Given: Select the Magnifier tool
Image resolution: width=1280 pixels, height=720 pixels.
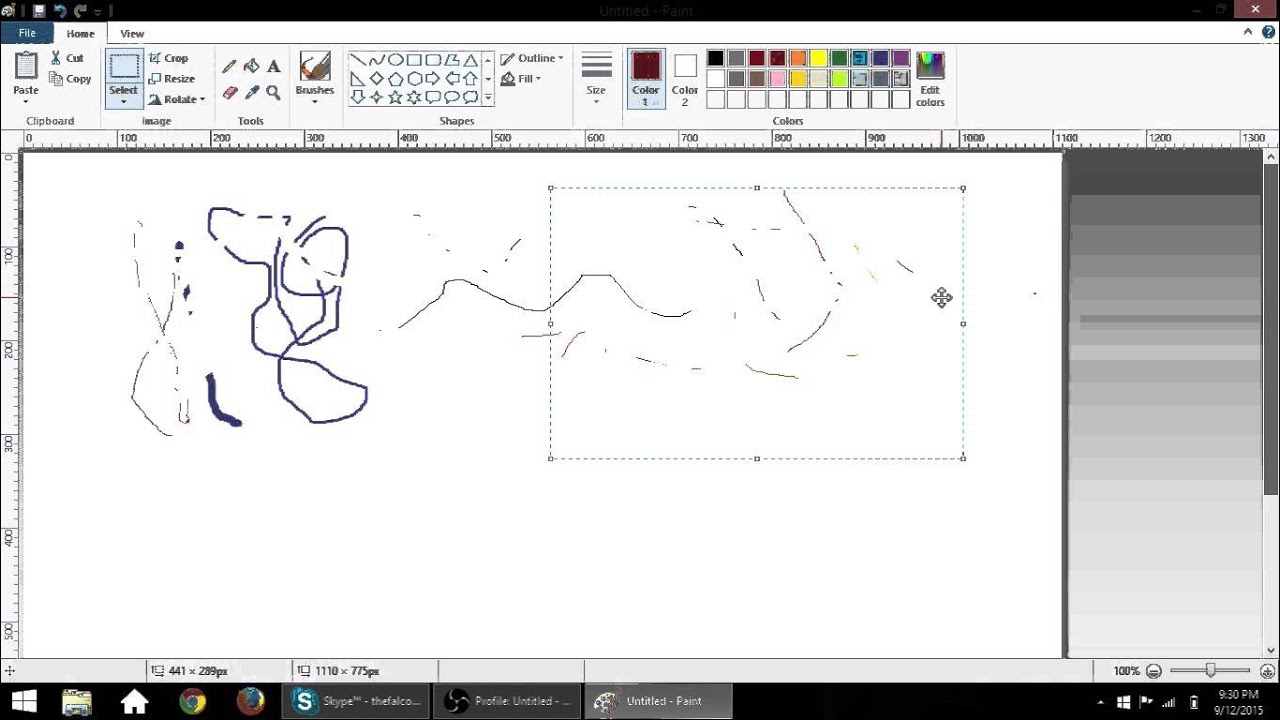Looking at the screenshot, I should [x=273, y=92].
